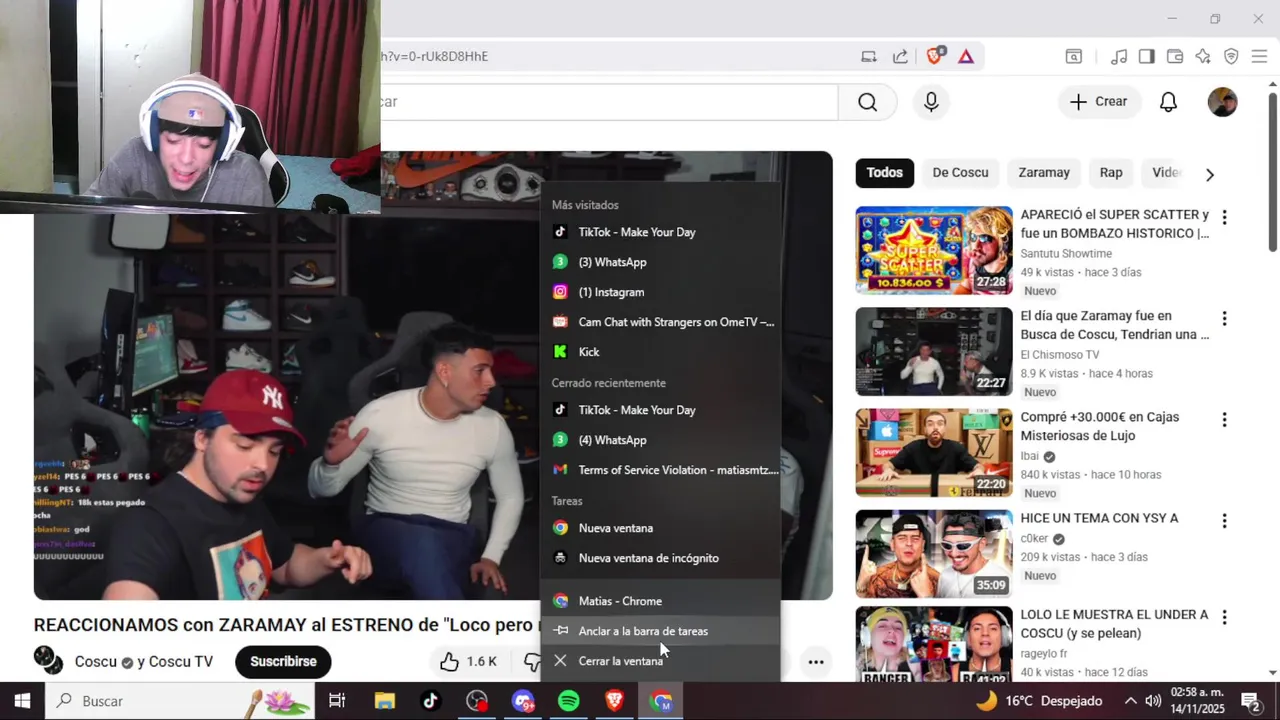Open the video more actions ellipsis
The height and width of the screenshot is (720, 1280).
(x=816, y=661)
